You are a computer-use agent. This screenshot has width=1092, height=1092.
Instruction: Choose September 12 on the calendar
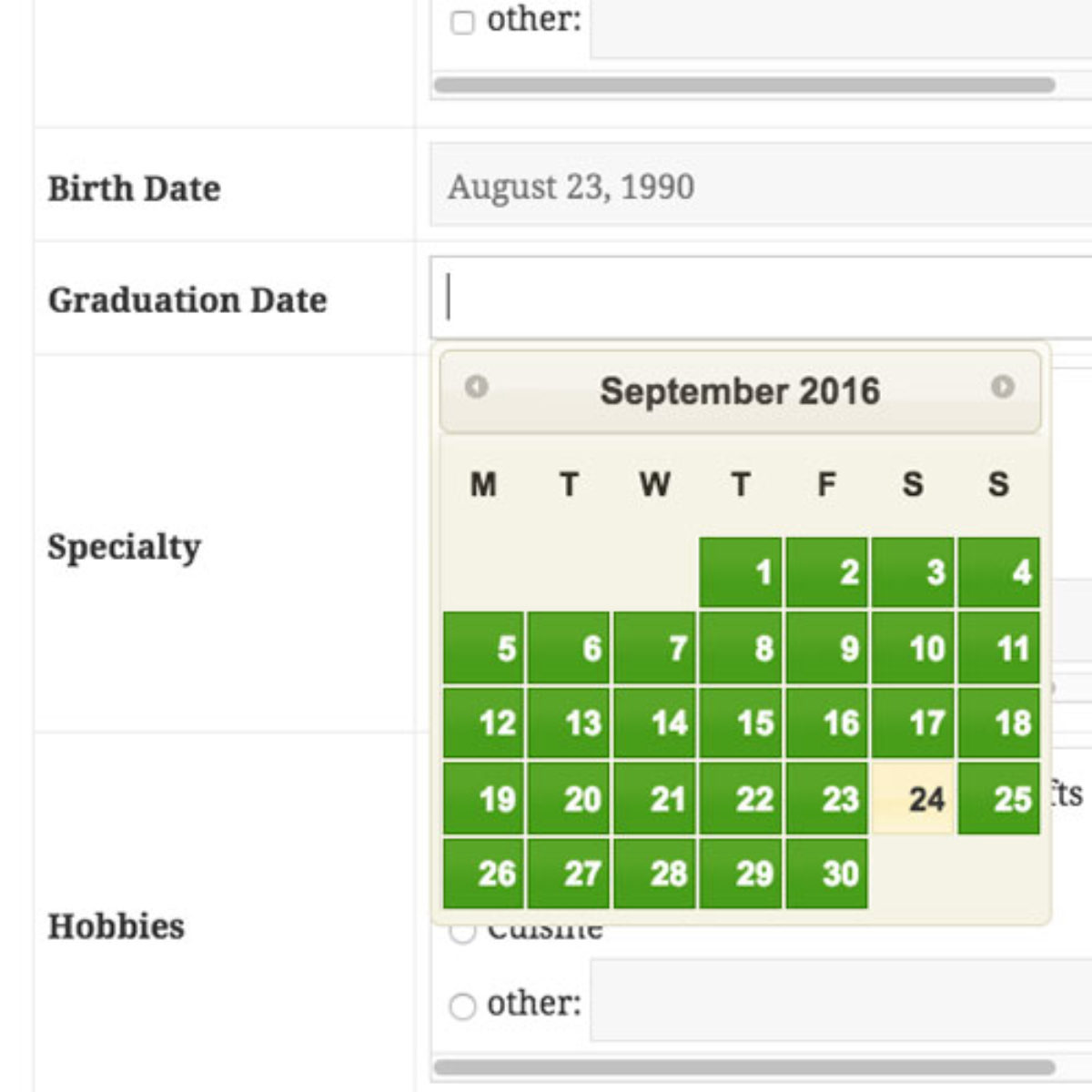pos(483,723)
